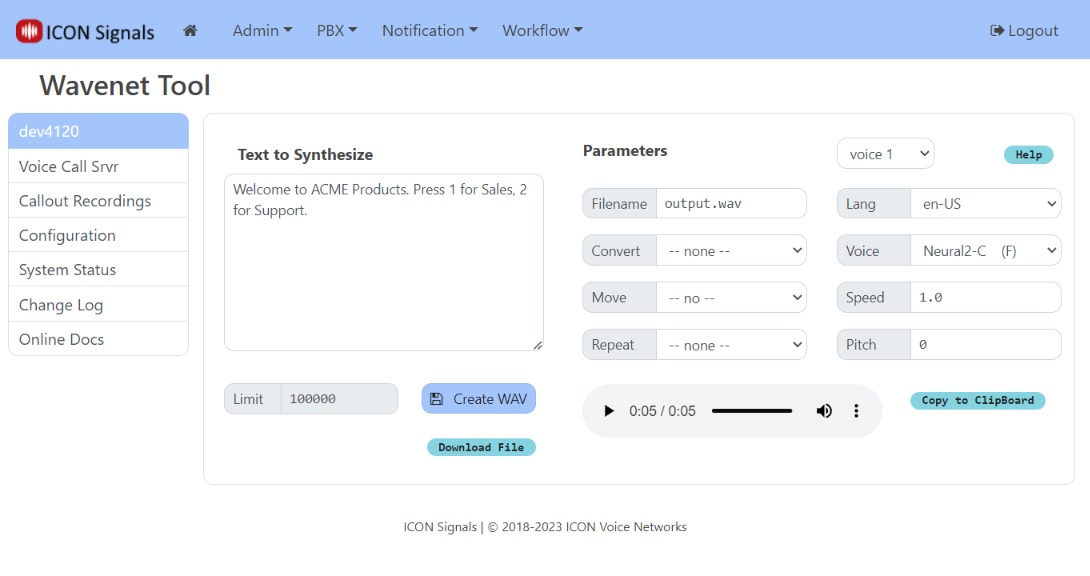Navigate home using the house icon
The image size is (1090, 576).
pyautogui.click(x=189, y=30)
